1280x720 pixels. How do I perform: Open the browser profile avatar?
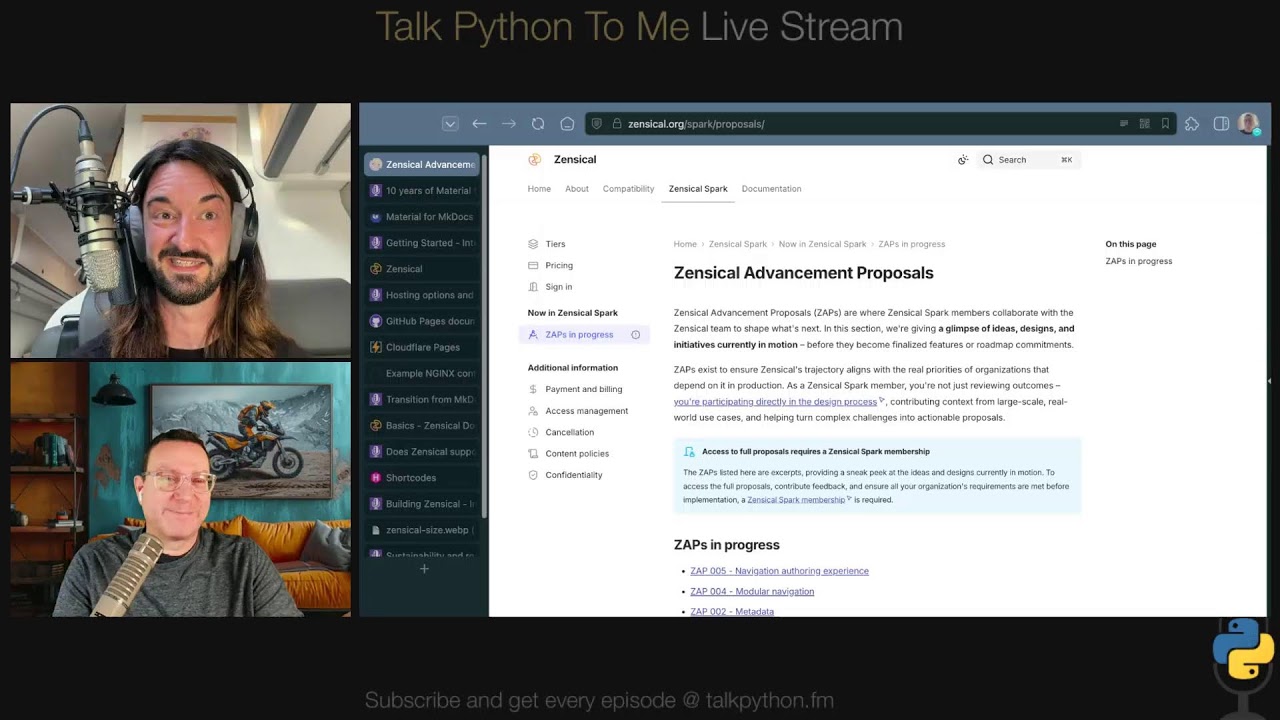point(1248,123)
